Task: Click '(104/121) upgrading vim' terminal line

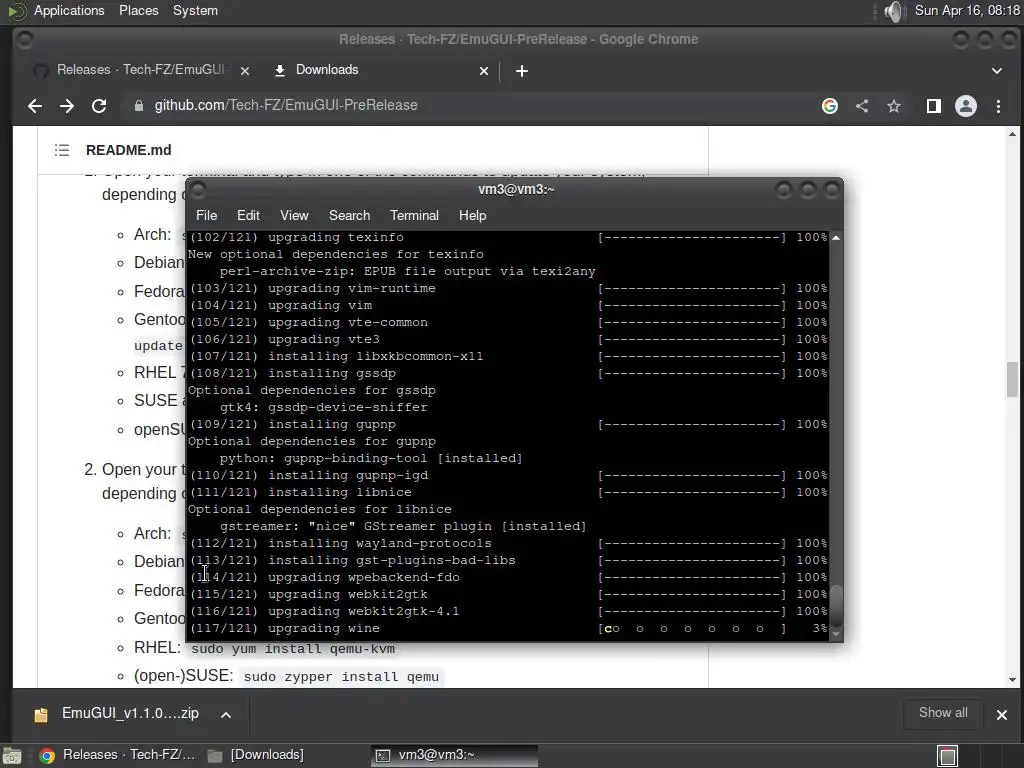Action: click(x=281, y=305)
